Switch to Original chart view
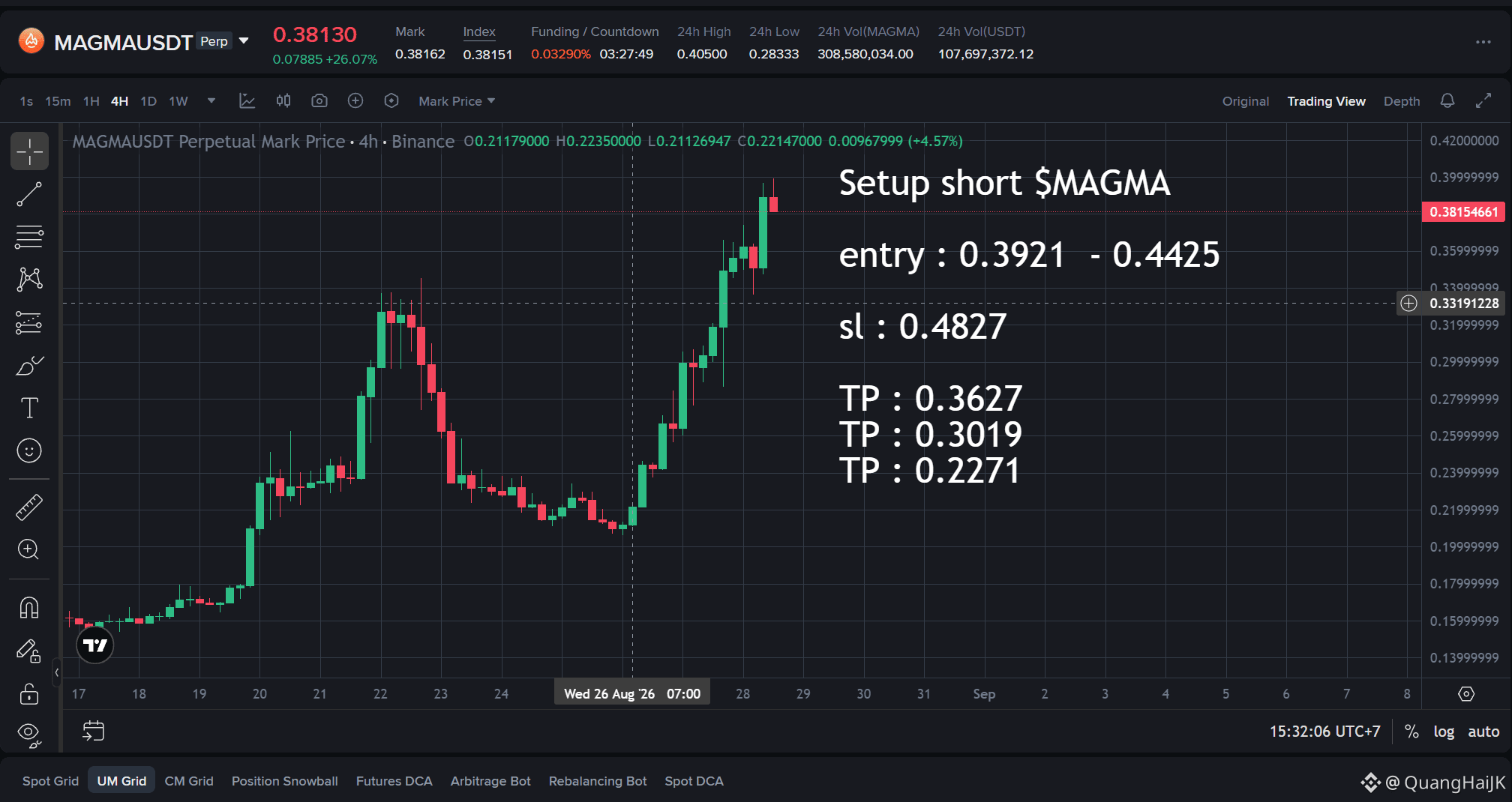Viewport: 1512px width, 802px height. [x=1246, y=101]
